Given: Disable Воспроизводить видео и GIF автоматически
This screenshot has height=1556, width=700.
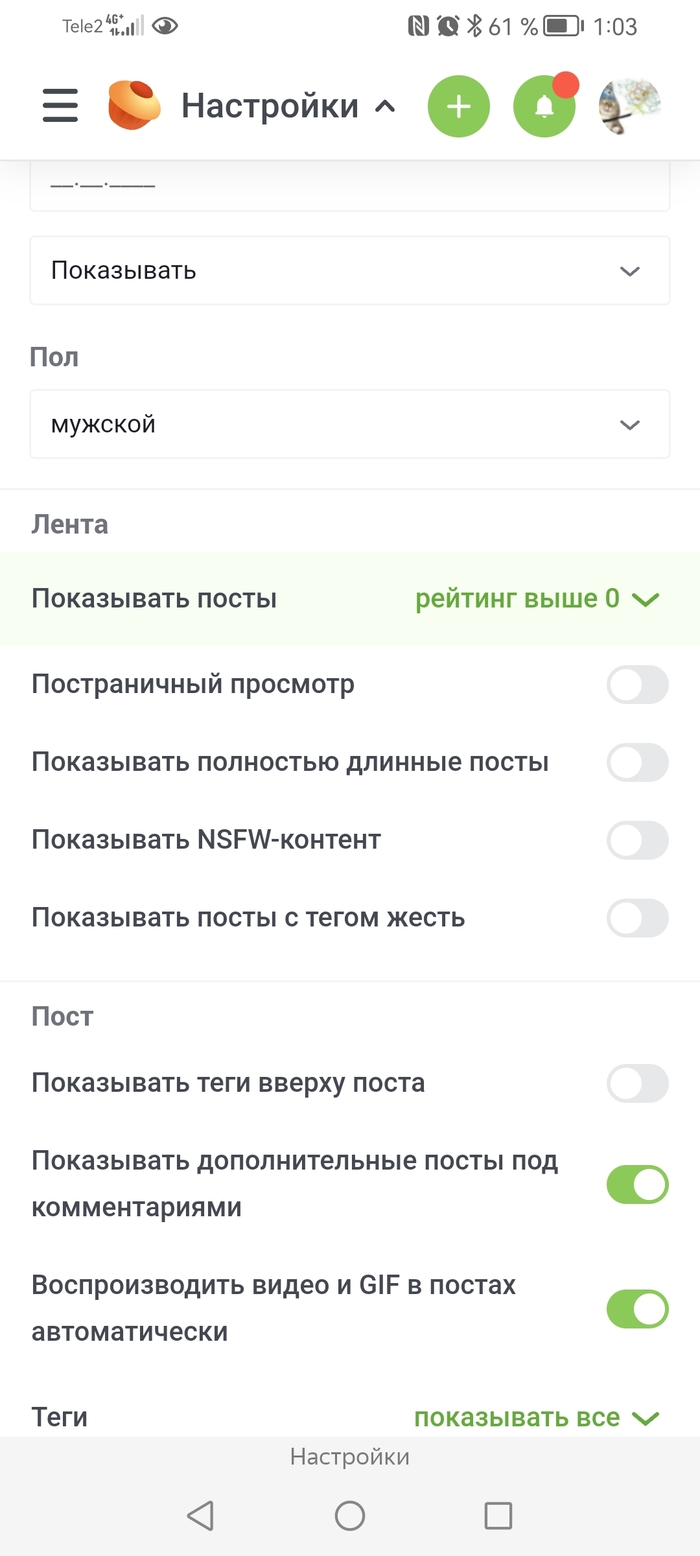Looking at the screenshot, I should (637, 1308).
